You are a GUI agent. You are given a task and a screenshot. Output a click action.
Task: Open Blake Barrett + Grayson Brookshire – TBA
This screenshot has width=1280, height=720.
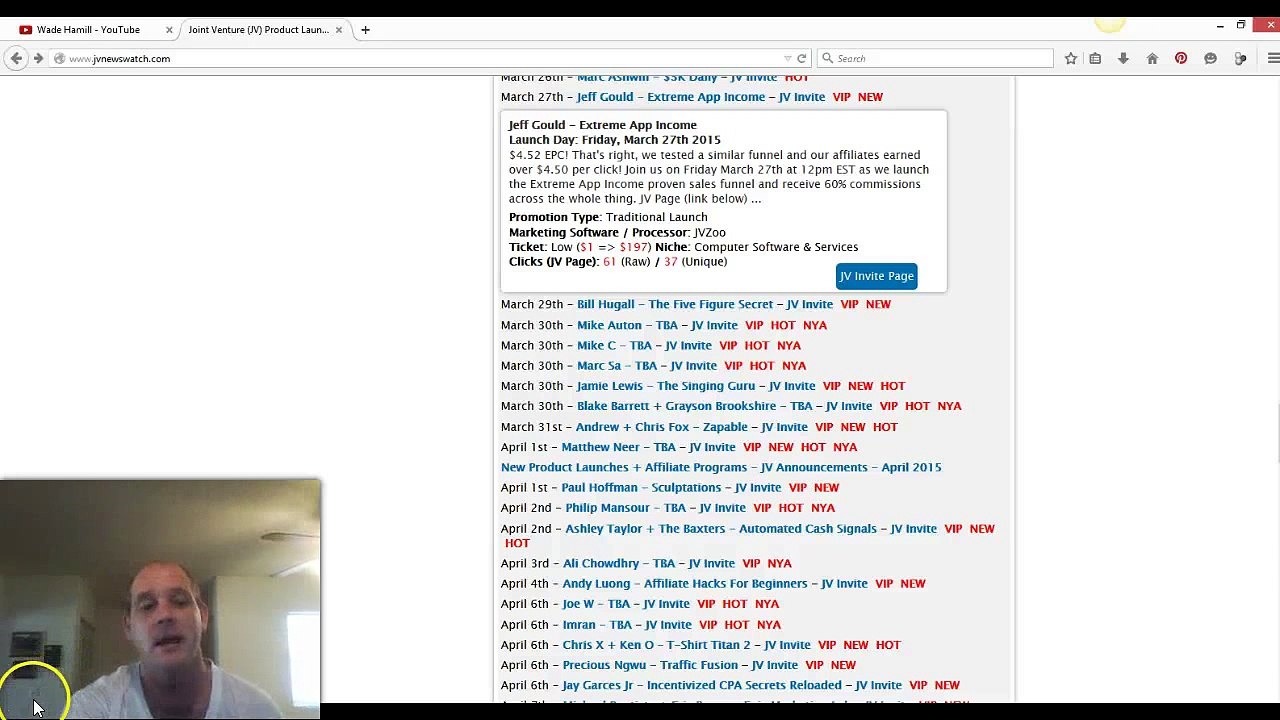pyautogui.click(x=695, y=406)
